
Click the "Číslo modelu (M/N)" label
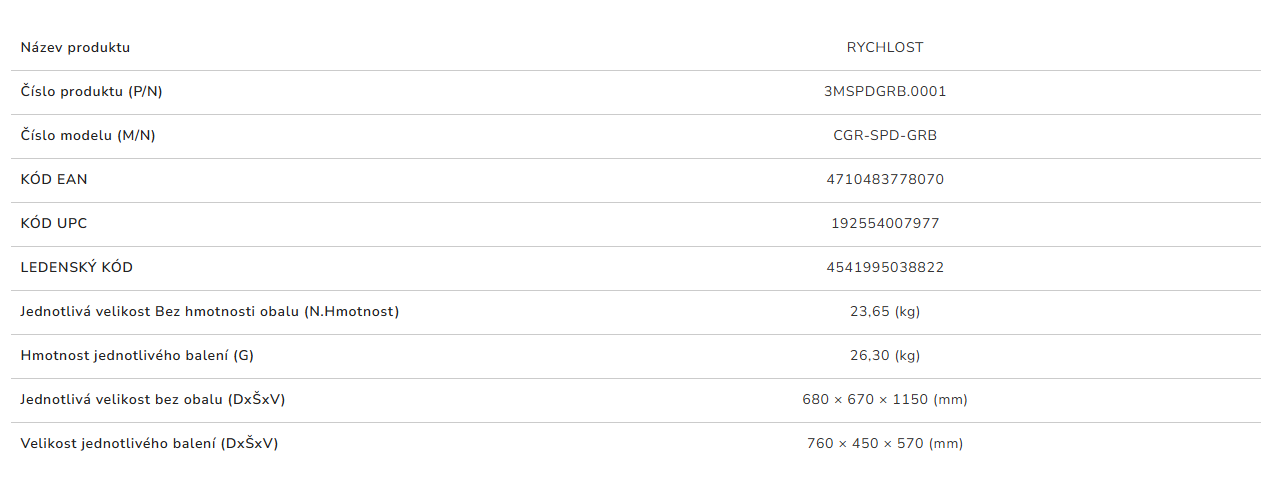point(88,135)
